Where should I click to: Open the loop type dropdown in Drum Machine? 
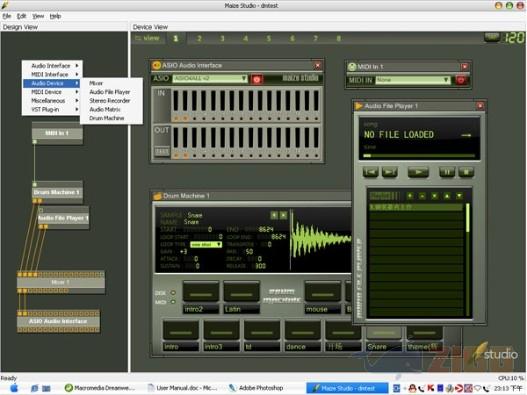[206, 244]
